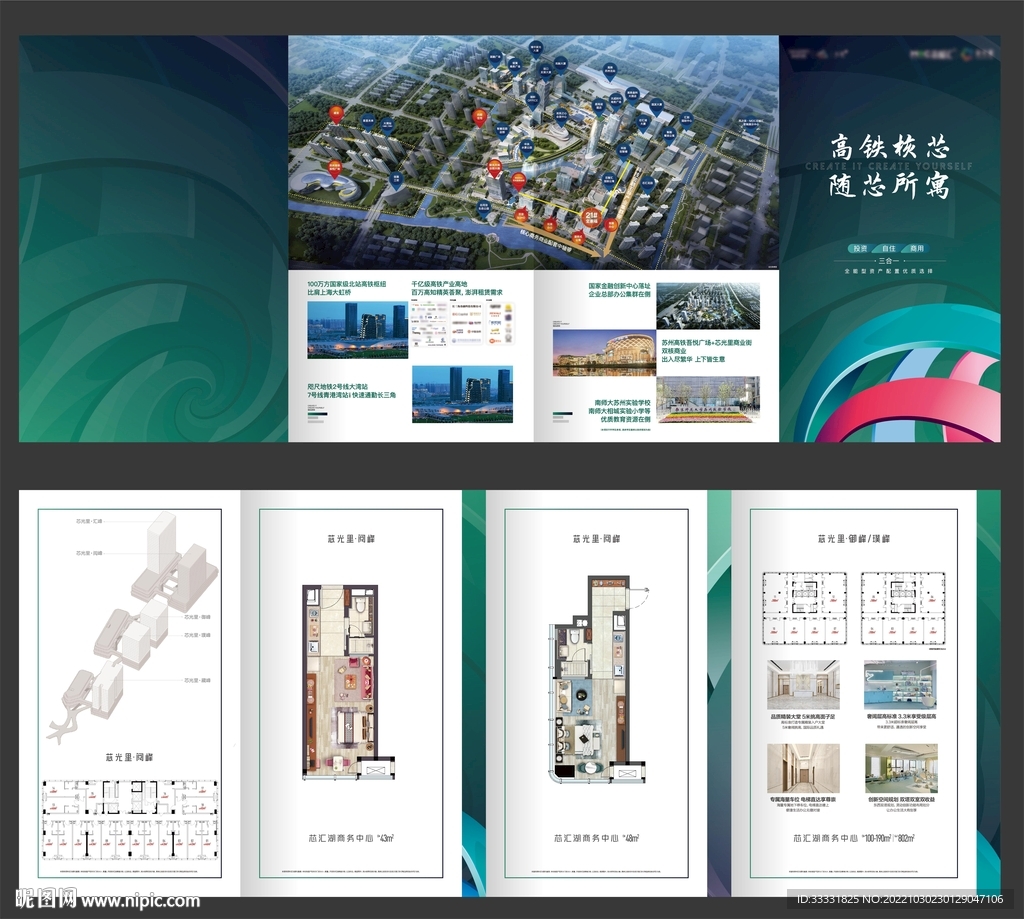The height and width of the screenshot is (919, 1024).
Task: Click the left office floor plan under '芯光里·御峰/璞峰'
Action: (x=805, y=609)
